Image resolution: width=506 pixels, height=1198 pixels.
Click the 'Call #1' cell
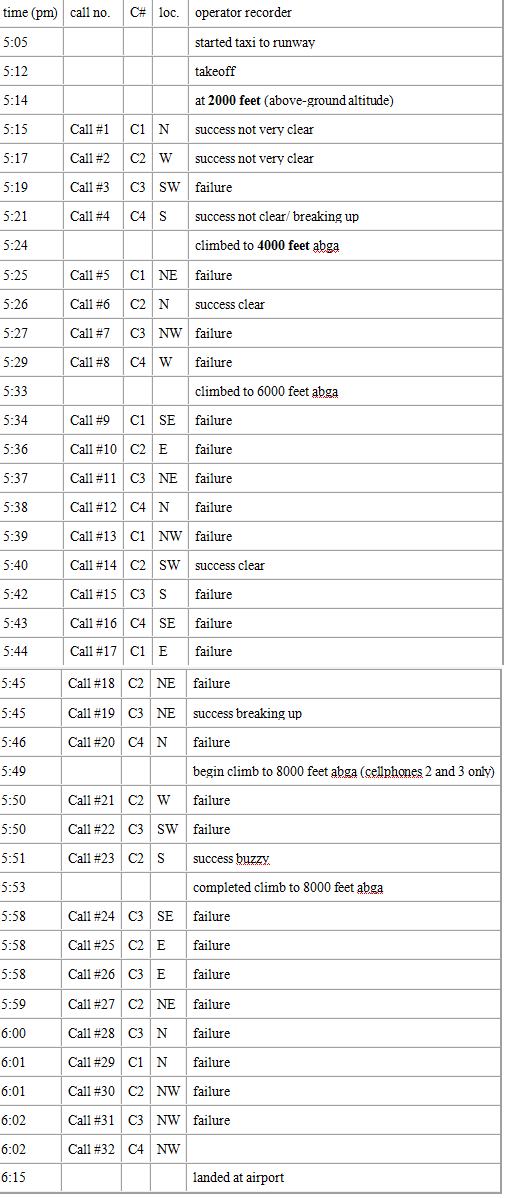point(92,129)
